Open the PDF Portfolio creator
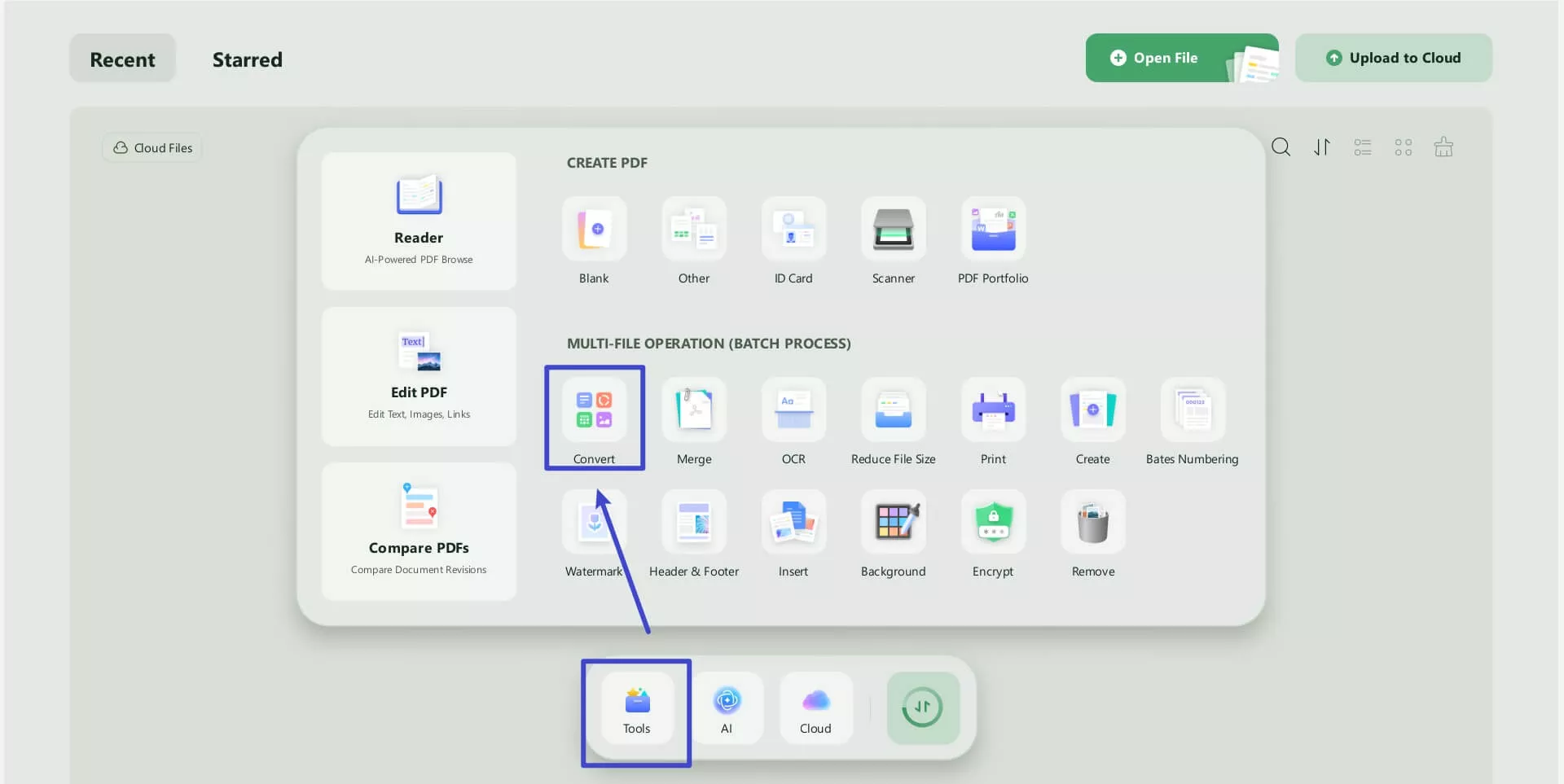The height and width of the screenshot is (784, 1564). (x=993, y=237)
